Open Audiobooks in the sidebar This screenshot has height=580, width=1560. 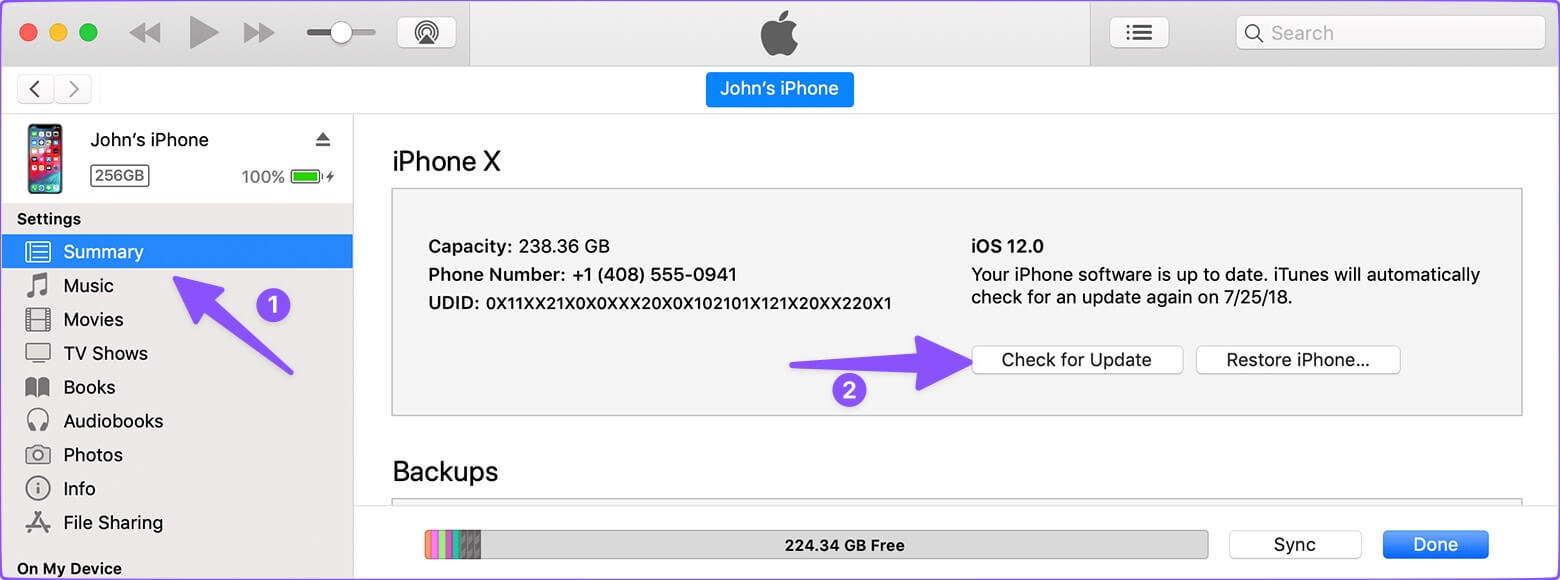(176, 421)
